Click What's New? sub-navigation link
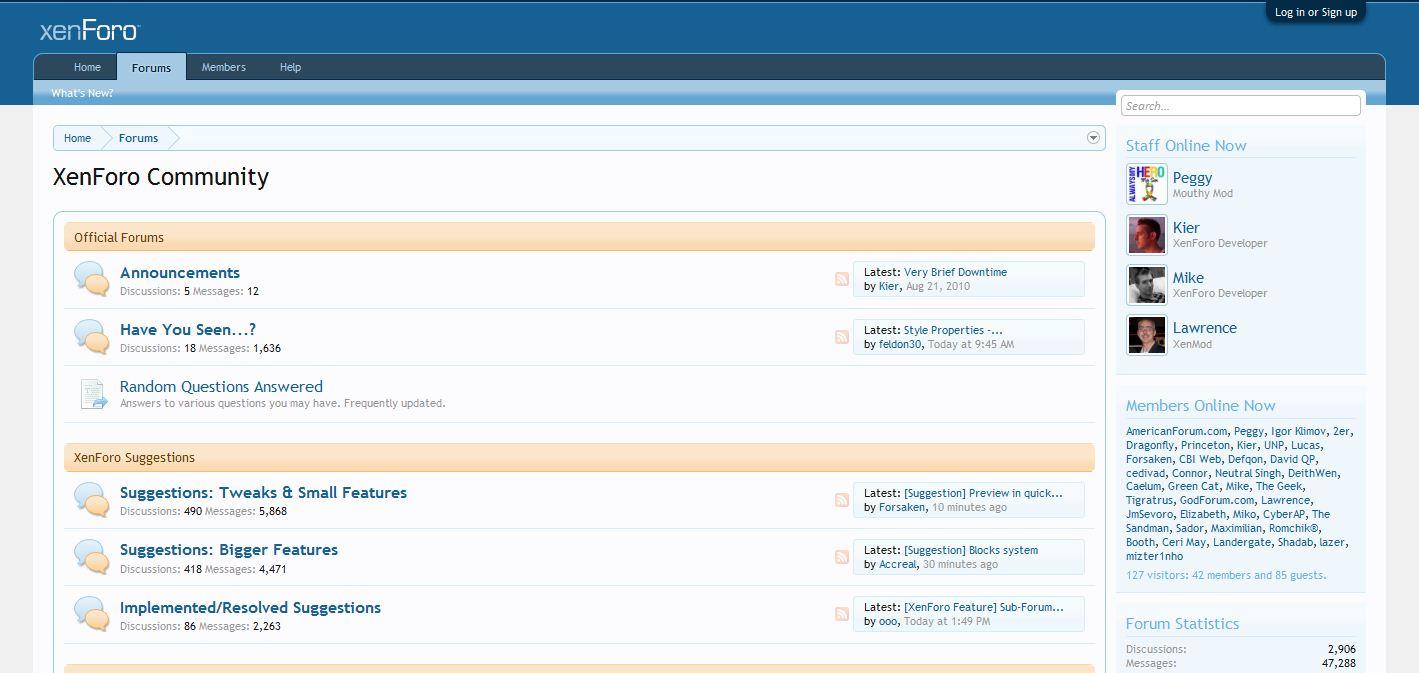The image size is (1419, 673). (x=82, y=93)
